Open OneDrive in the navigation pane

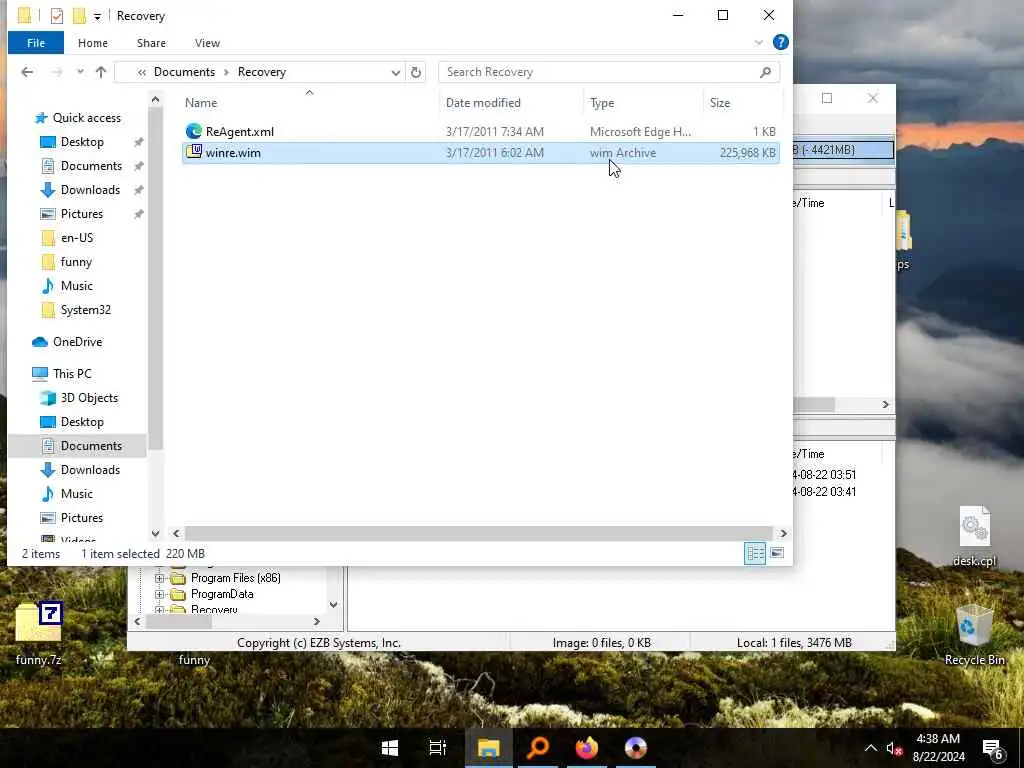coord(77,342)
